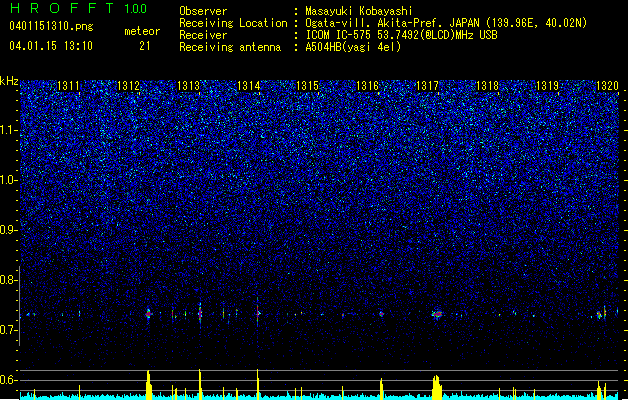Click the 0.7 kHz axis label
629x400 pixels.
click(x=8, y=330)
